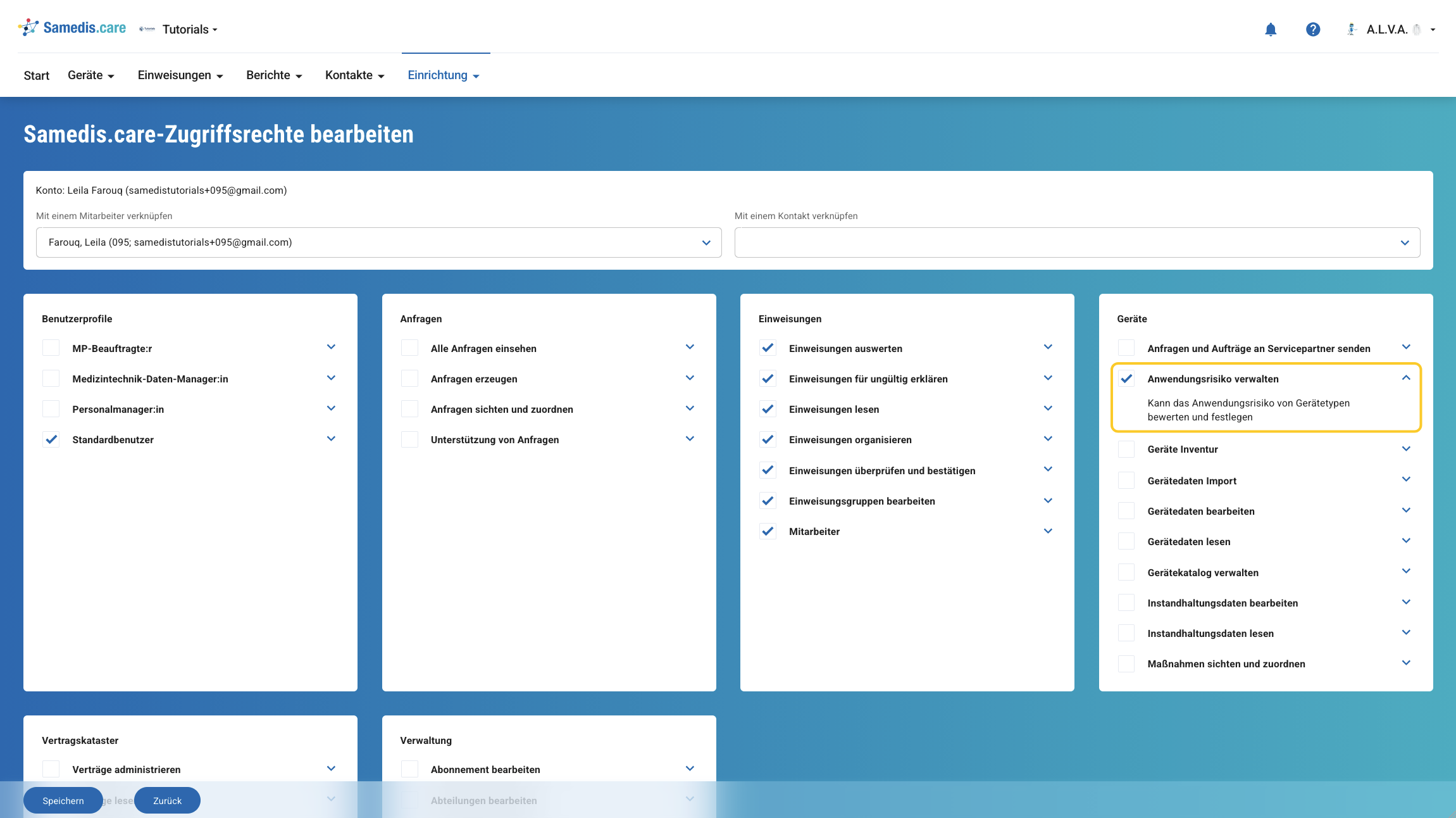
Task: Expand Anfragen erzeugen details
Action: [690, 378]
